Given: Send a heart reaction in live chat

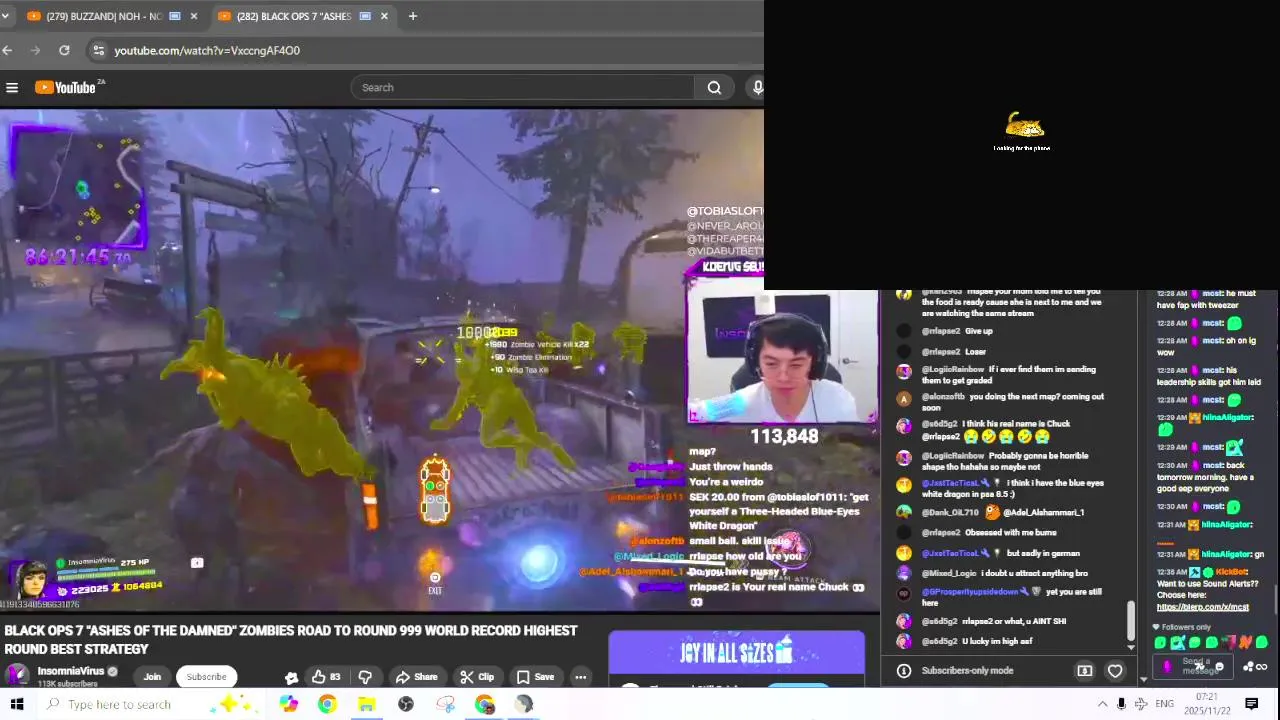Looking at the screenshot, I should tap(1115, 671).
